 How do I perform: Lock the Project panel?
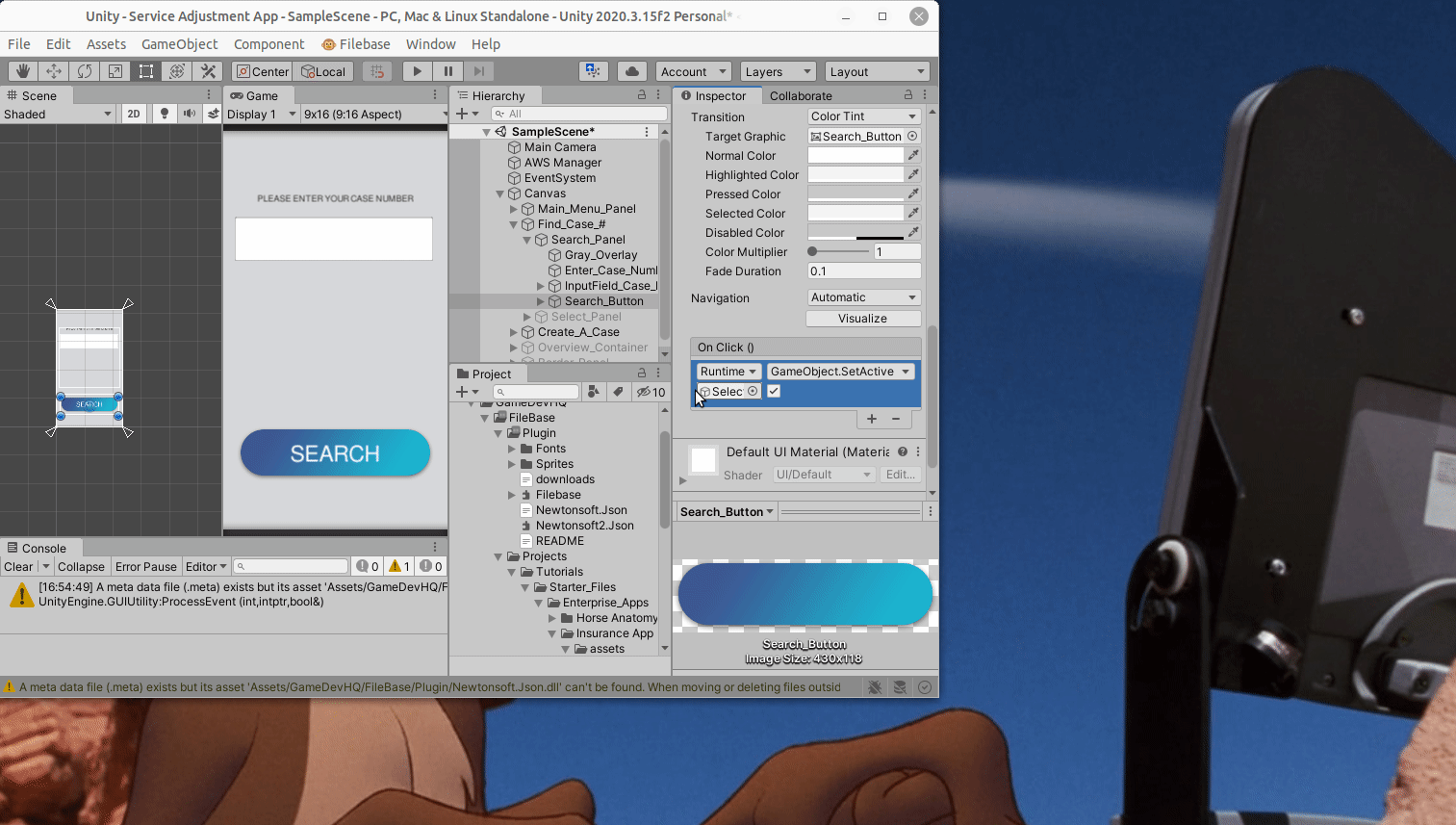pyautogui.click(x=642, y=373)
